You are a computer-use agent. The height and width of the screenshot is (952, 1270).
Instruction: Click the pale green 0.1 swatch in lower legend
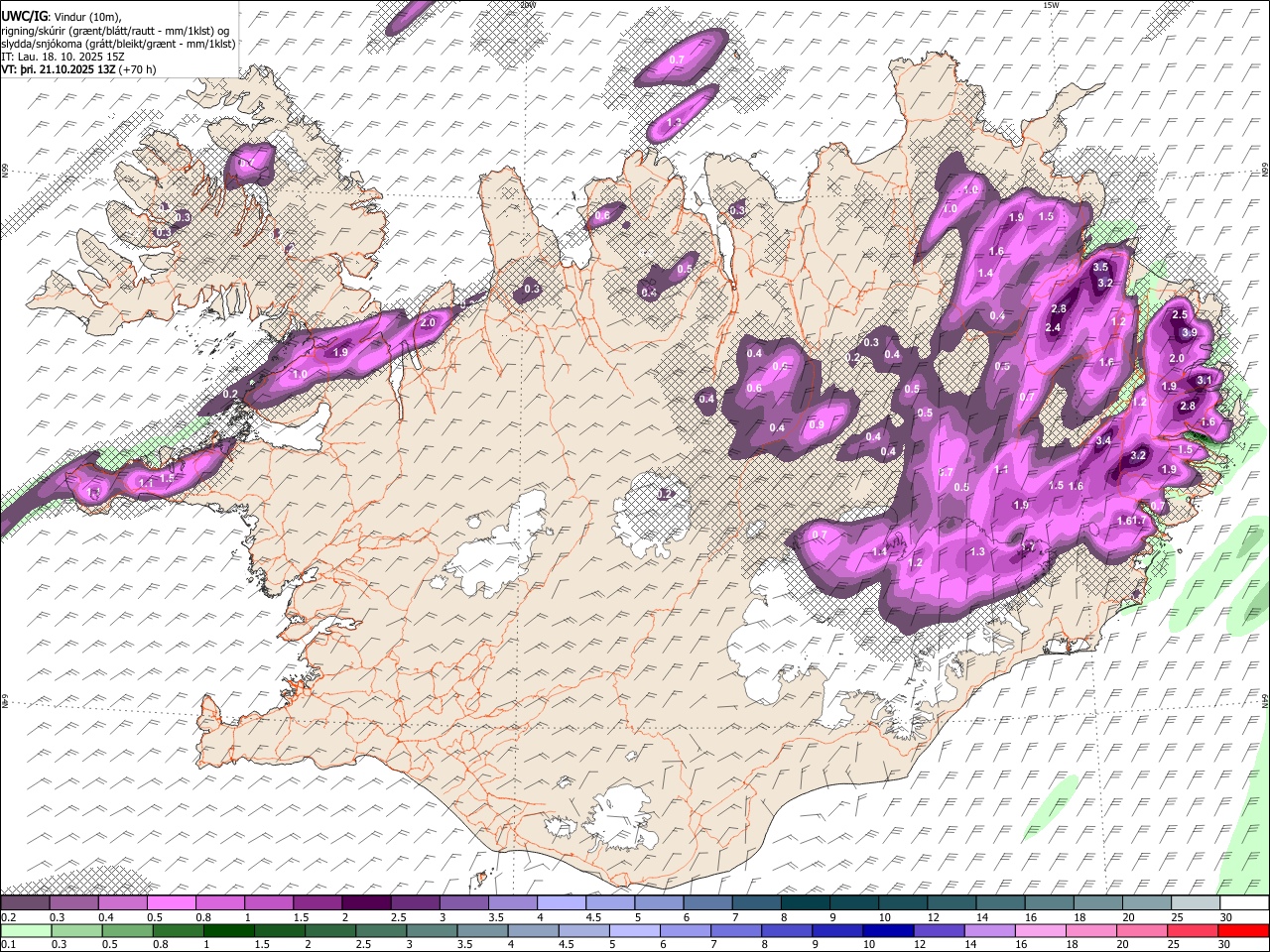25,931
